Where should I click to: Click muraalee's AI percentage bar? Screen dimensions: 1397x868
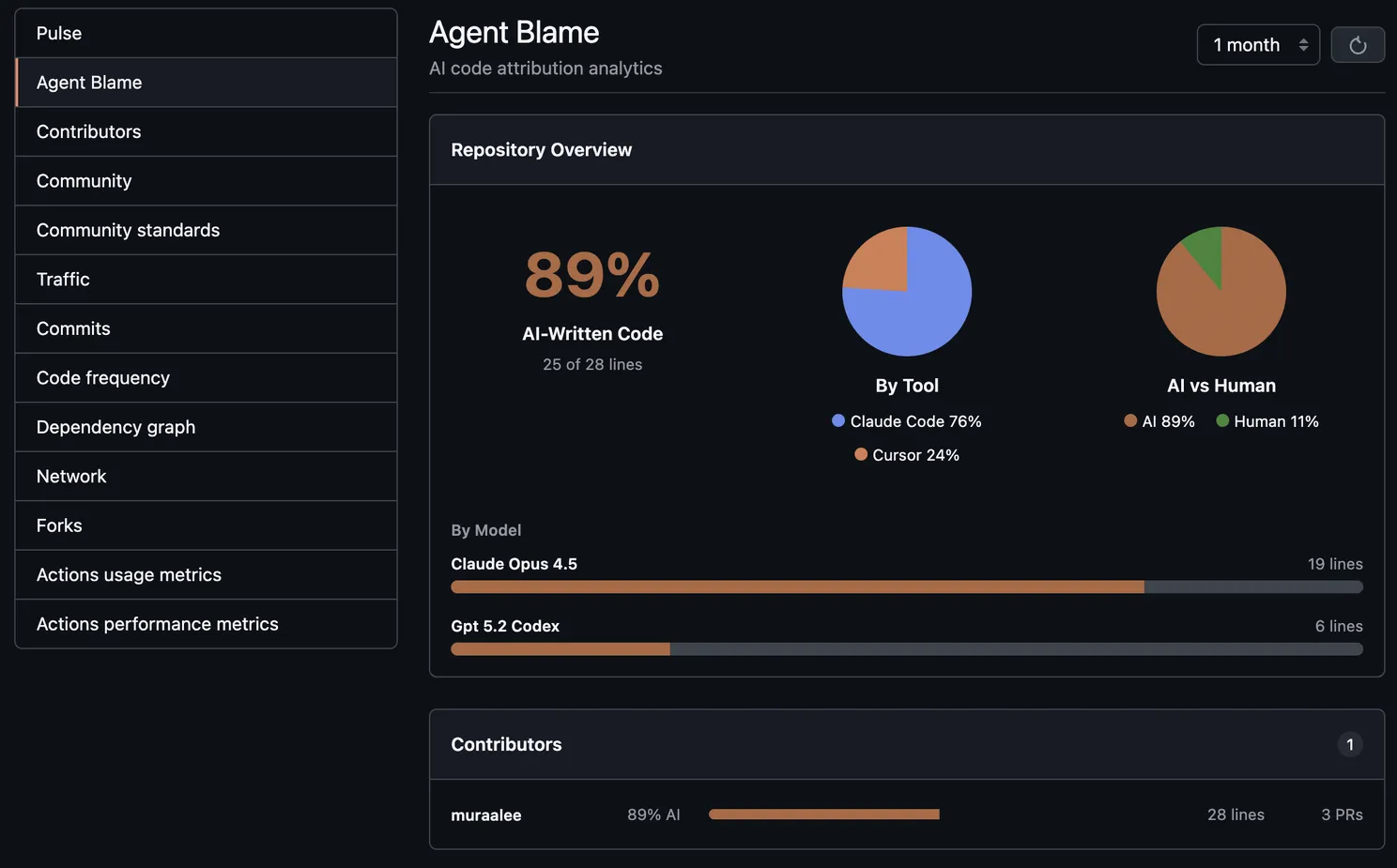823,815
